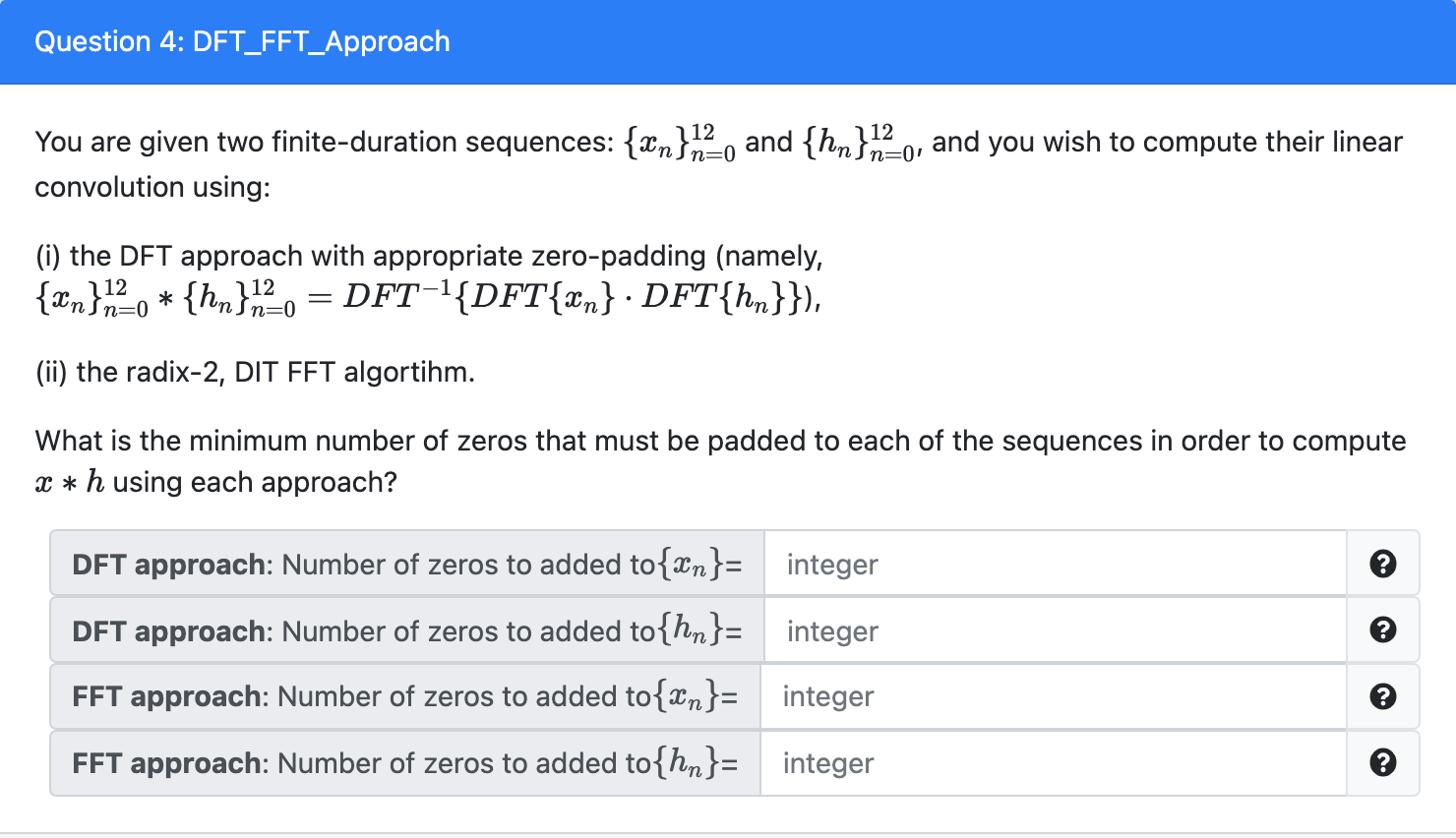Select the last integer input for the FFT h-sequence

click(x=1053, y=762)
